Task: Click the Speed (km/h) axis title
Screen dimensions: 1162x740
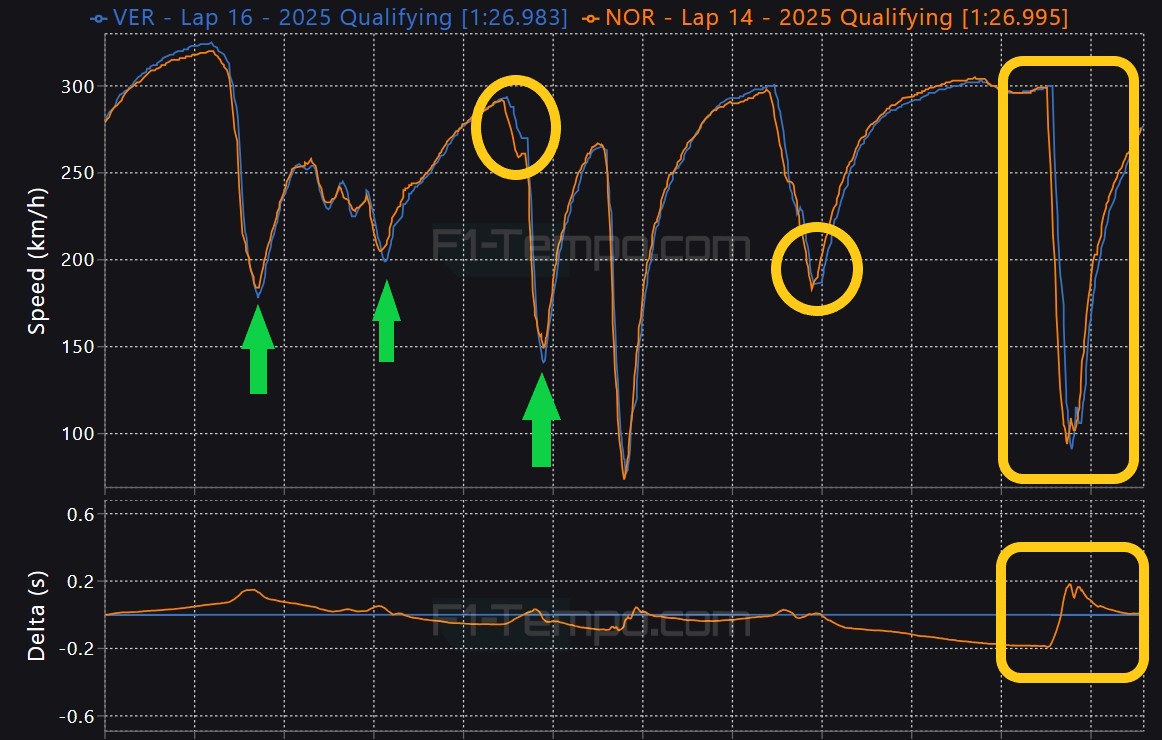Action: click(37, 260)
